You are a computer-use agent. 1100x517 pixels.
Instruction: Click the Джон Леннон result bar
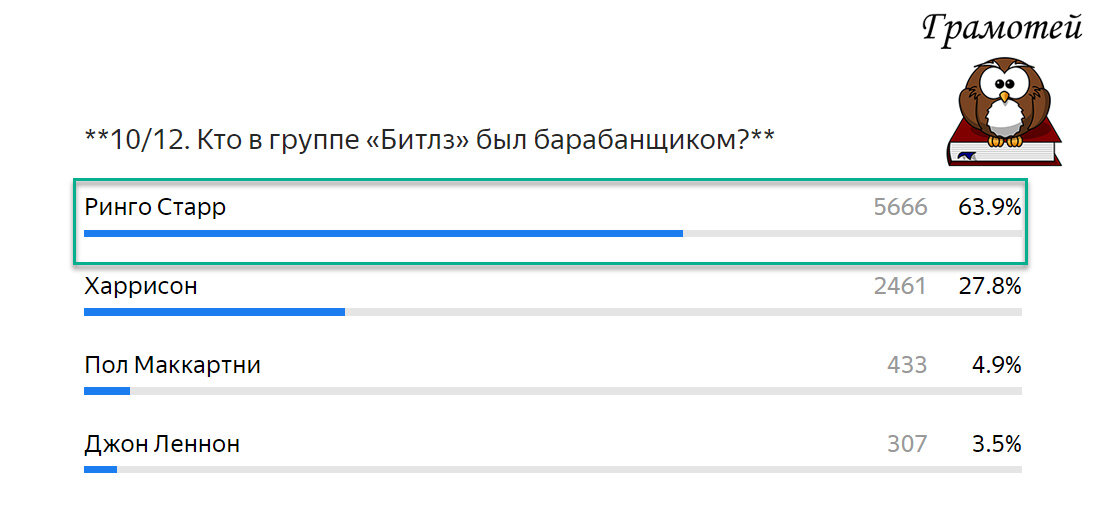point(100,469)
